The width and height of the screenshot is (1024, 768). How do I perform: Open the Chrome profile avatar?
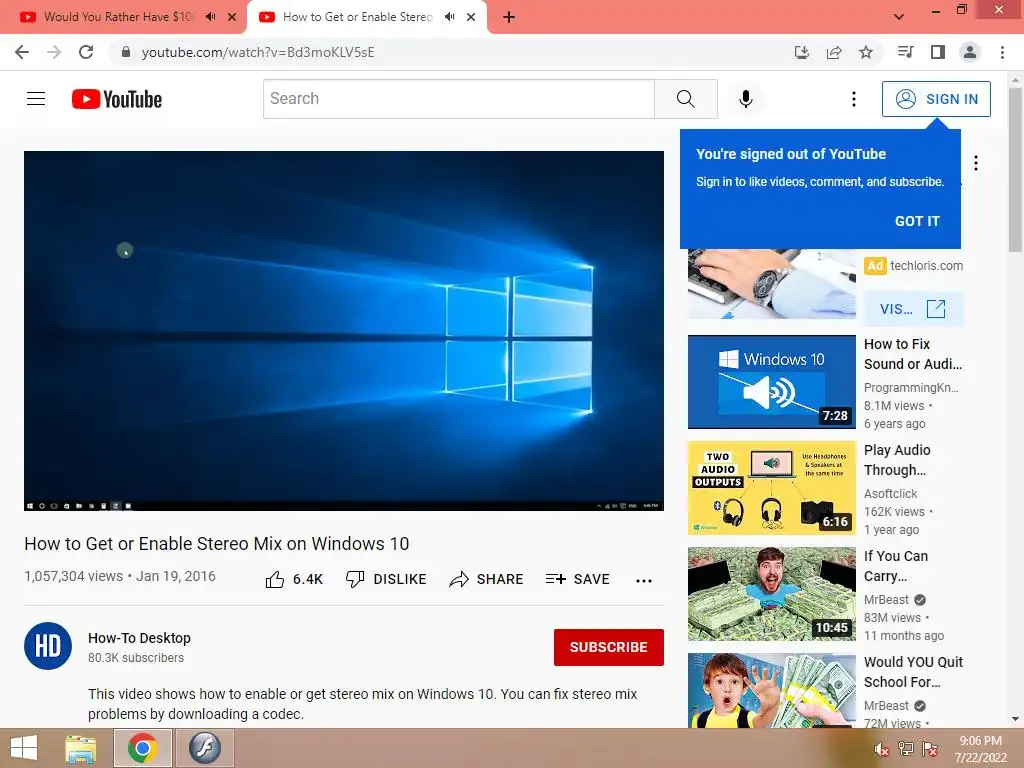tap(970, 52)
